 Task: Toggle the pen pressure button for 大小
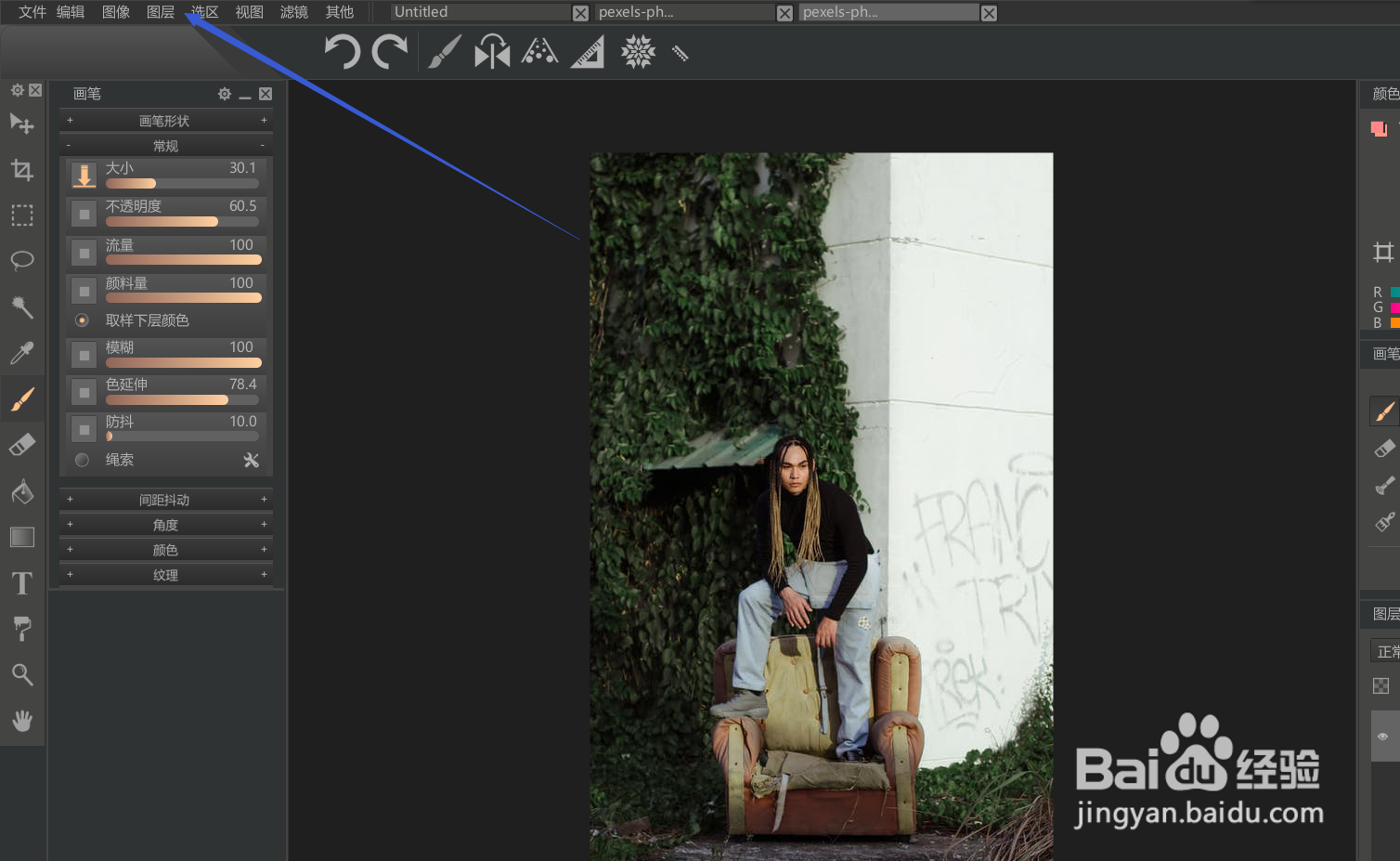(x=84, y=176)
